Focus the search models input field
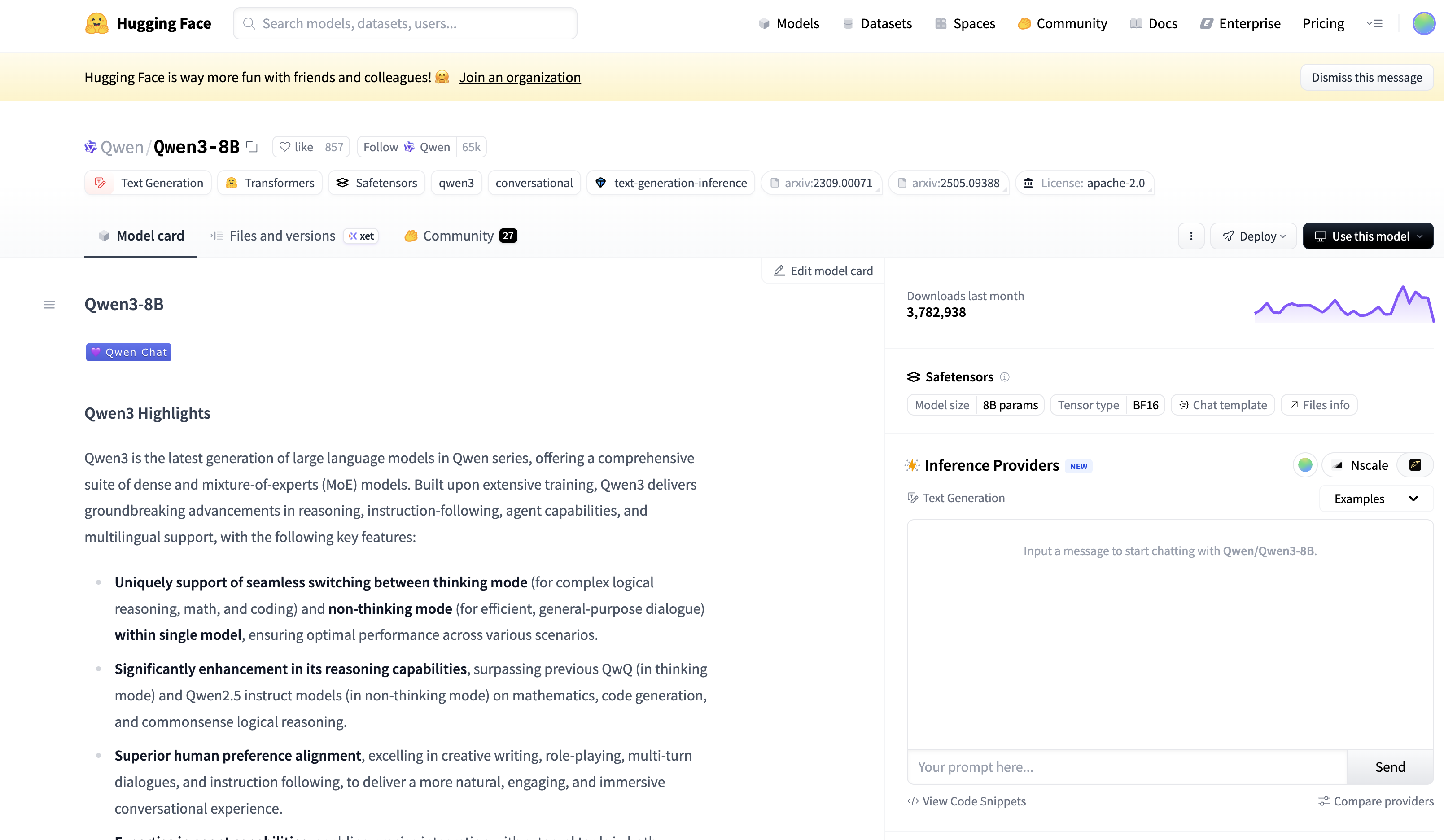Screen dimensions: 1444x840 click(405, 23)
